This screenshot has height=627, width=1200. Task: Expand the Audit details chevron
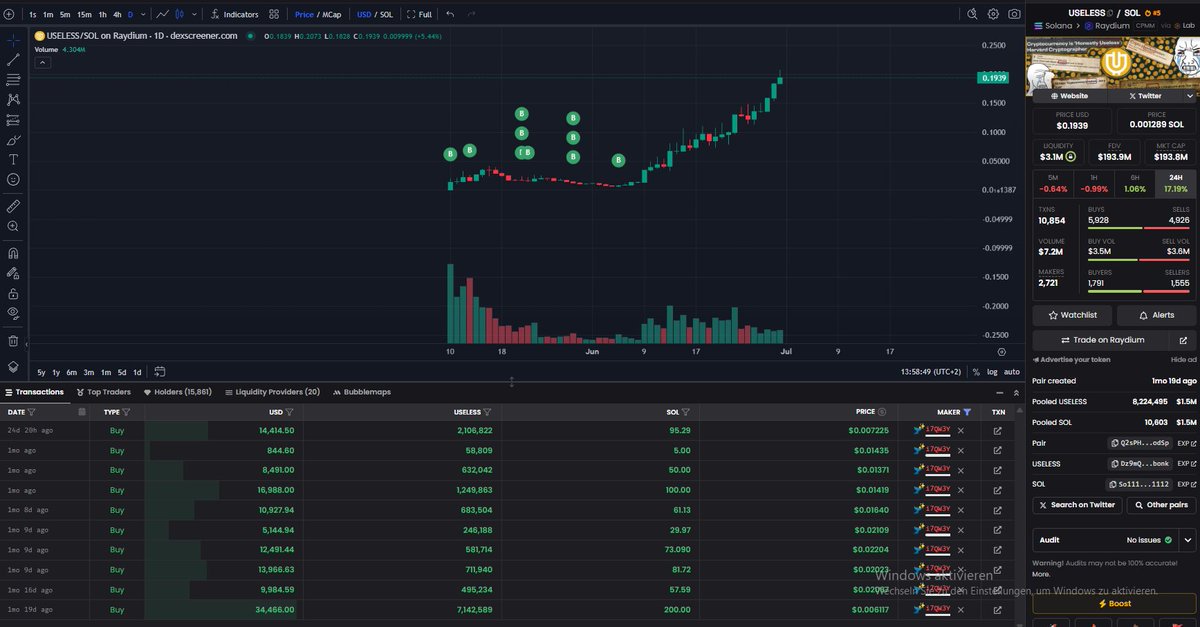tap(1188, 540)
